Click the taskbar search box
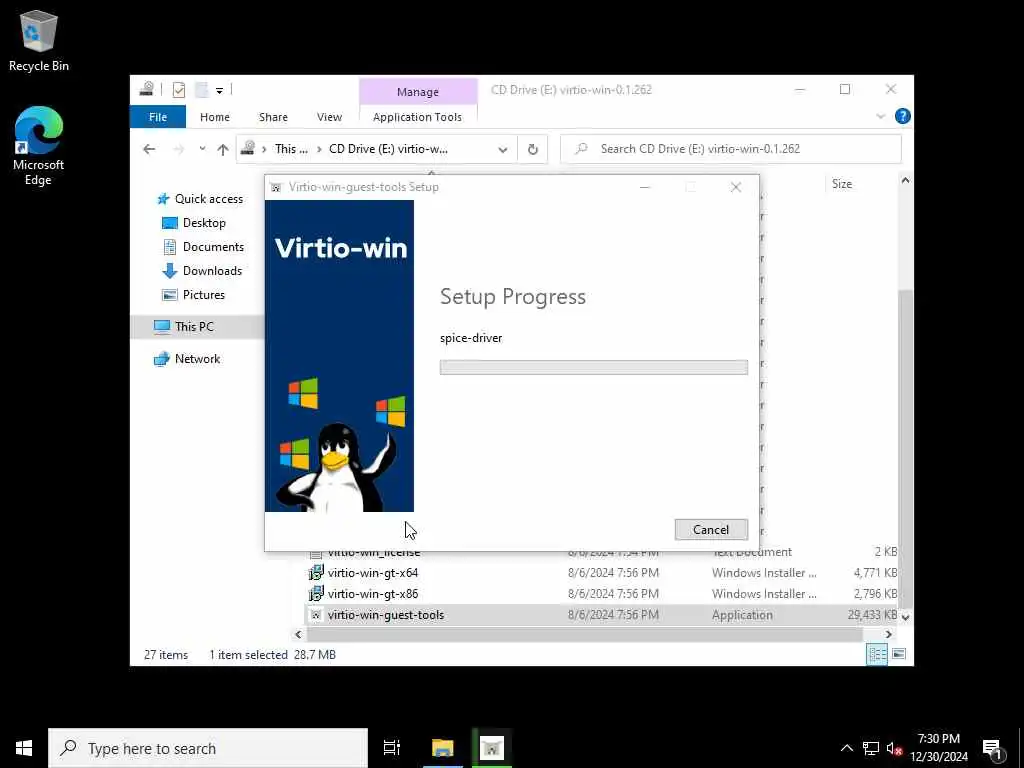Viewport: 1024px width, 768px height. click(x=208, y=748)
